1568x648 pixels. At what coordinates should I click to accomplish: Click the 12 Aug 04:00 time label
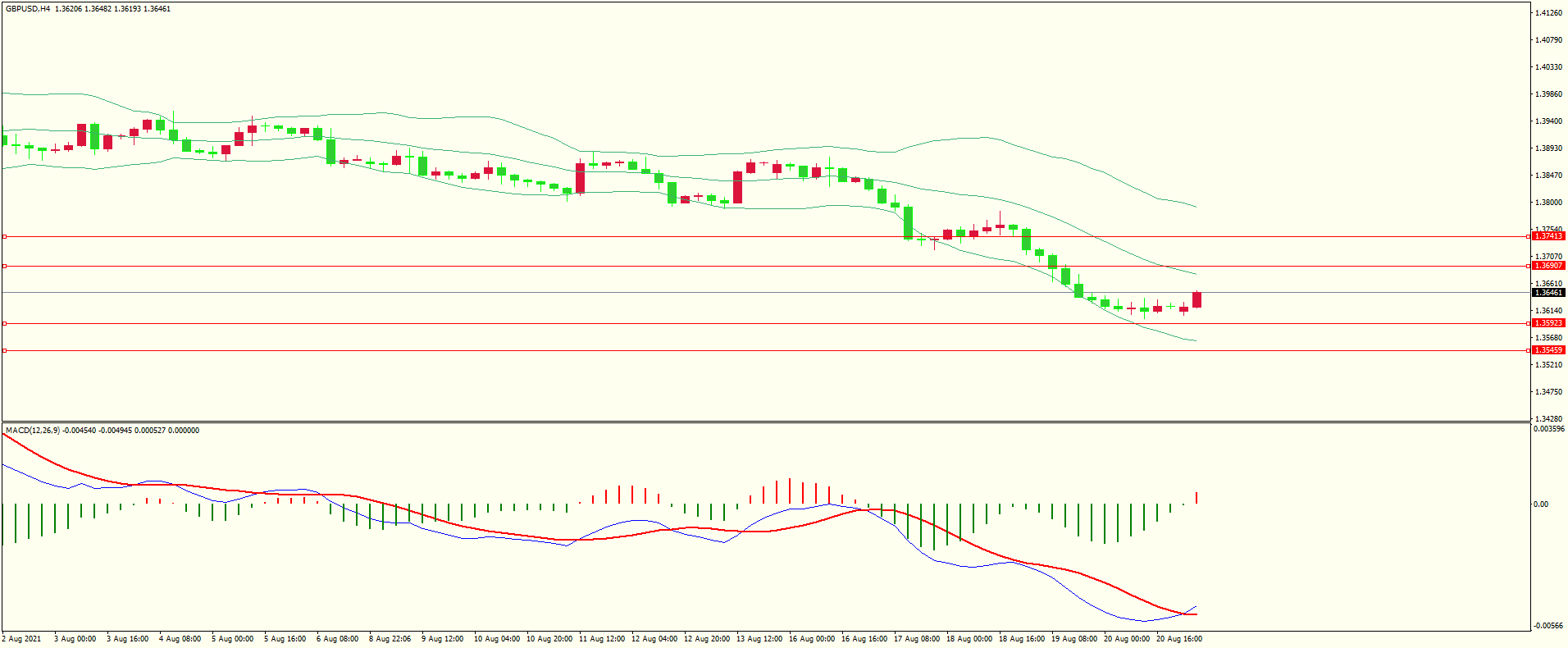tap(654, 639)
